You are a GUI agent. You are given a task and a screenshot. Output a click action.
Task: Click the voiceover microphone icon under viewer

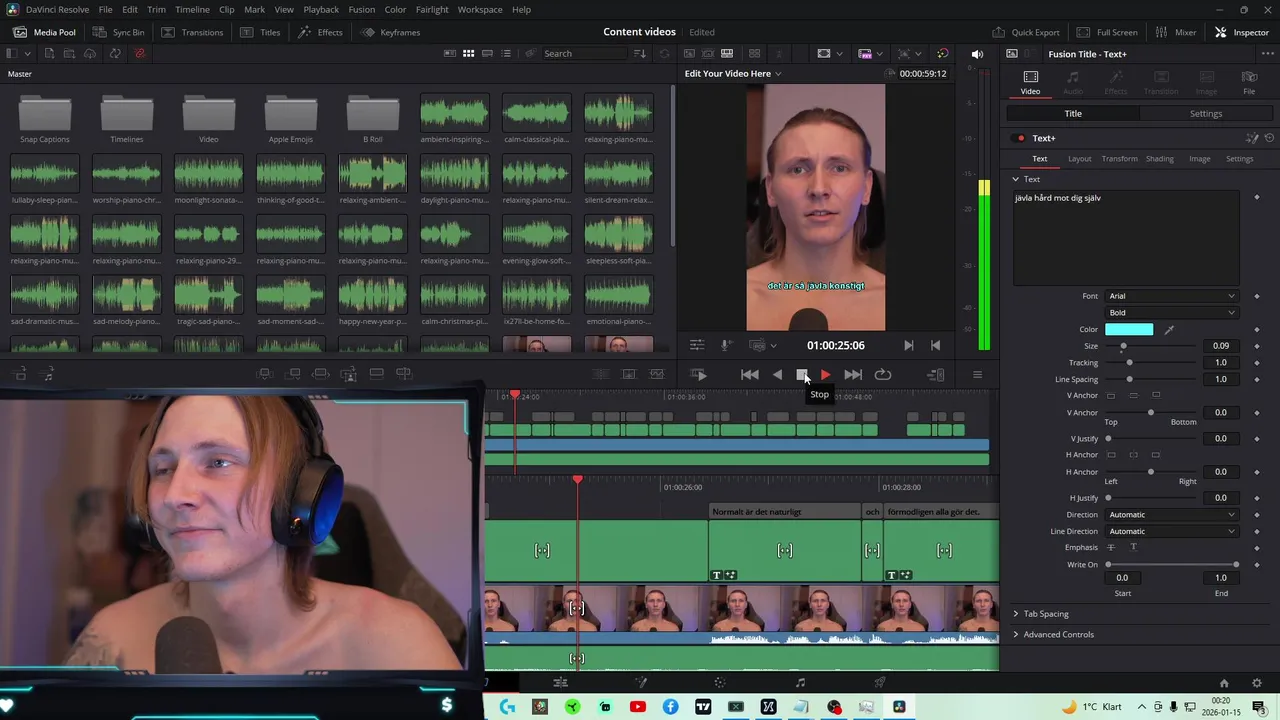coord(727,345)
